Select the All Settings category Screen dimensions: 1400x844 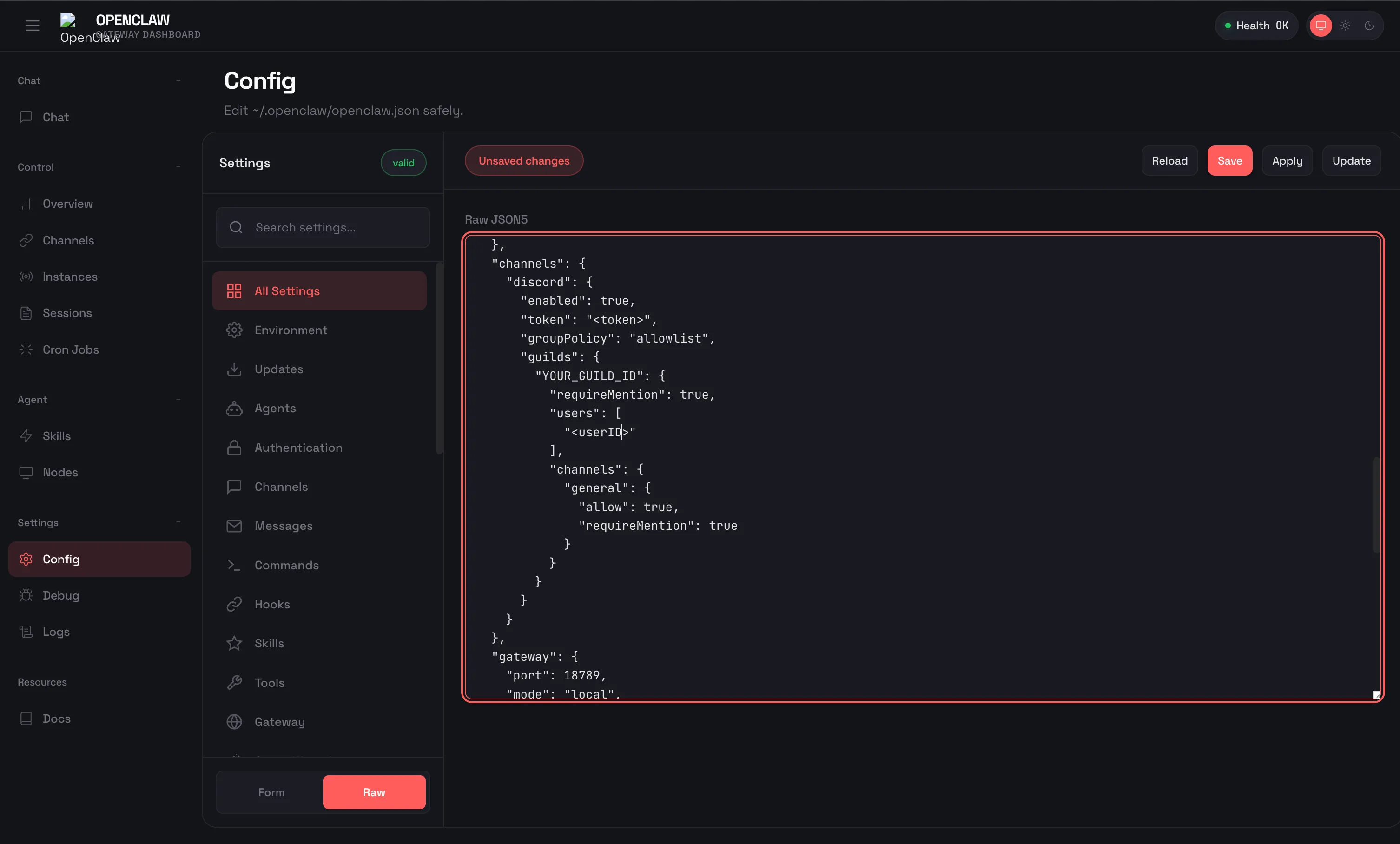[318, 290]
